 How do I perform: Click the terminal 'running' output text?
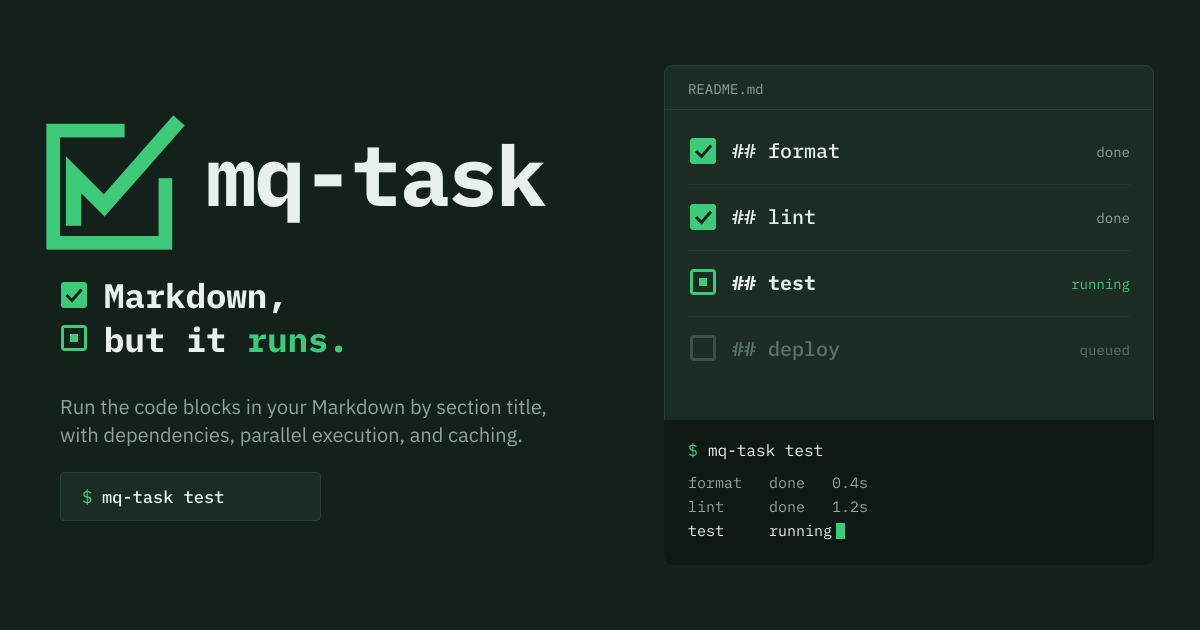click(800, 532)
